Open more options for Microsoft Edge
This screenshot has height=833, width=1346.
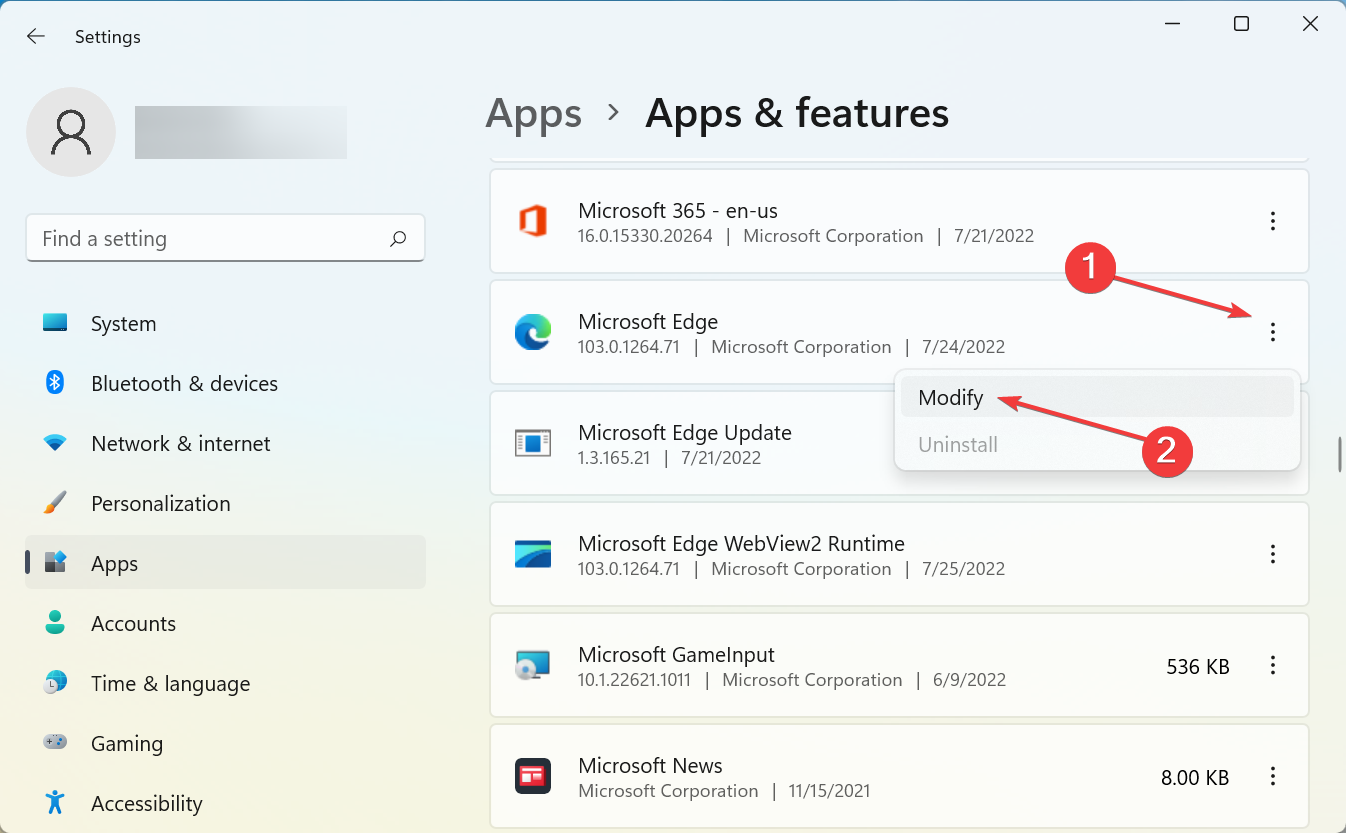1273,332
